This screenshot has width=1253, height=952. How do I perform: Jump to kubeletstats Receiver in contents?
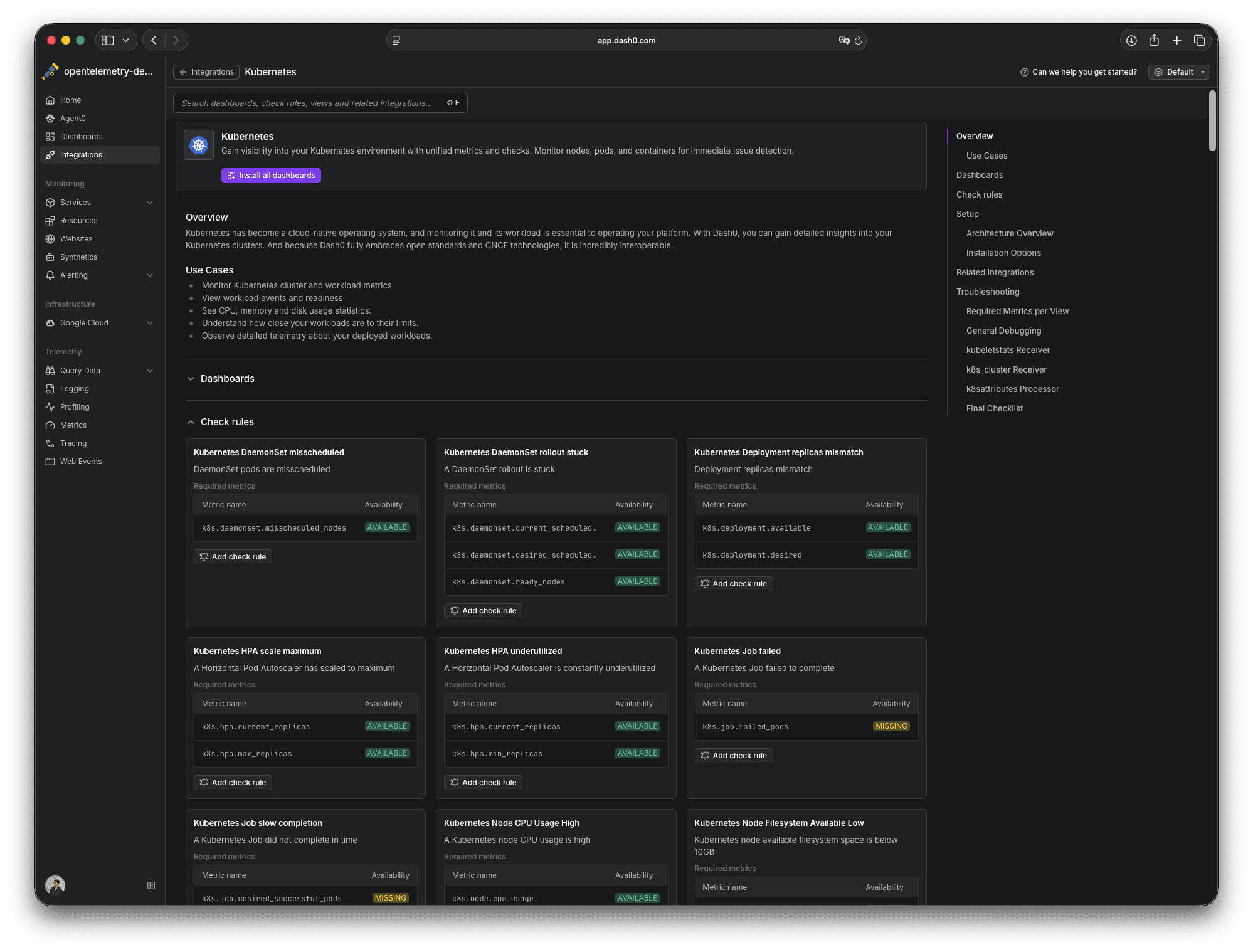[1008, 350]
